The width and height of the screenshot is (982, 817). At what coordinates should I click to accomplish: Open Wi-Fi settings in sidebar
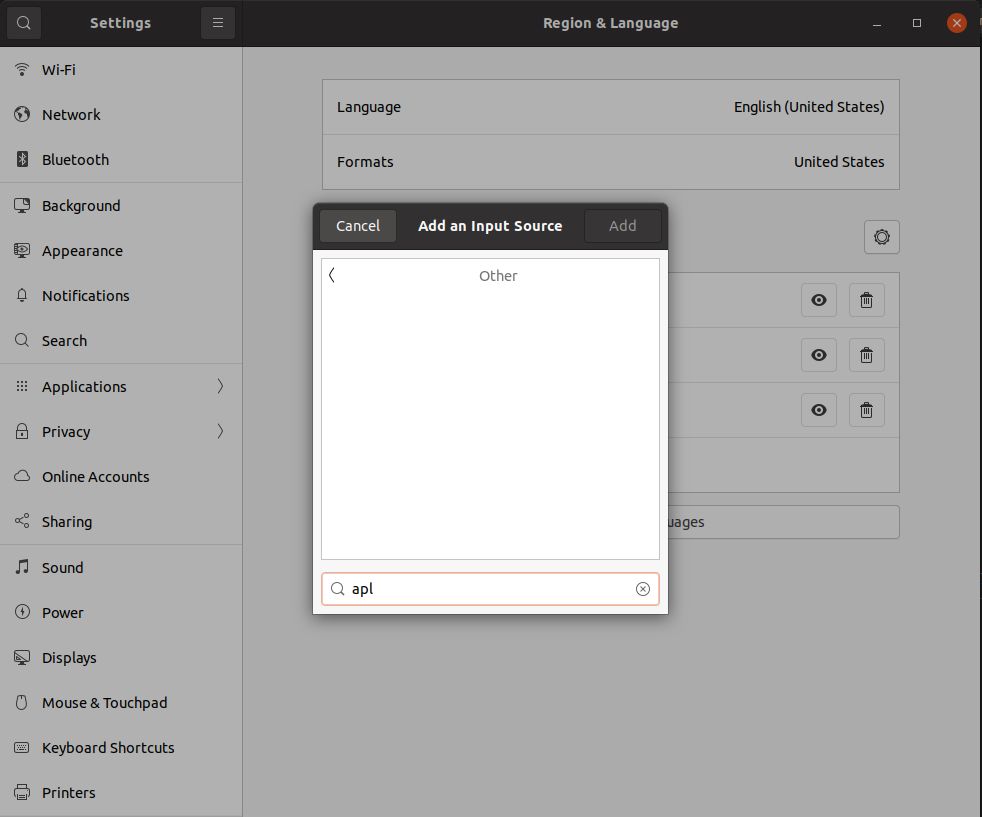click(121, 69)
